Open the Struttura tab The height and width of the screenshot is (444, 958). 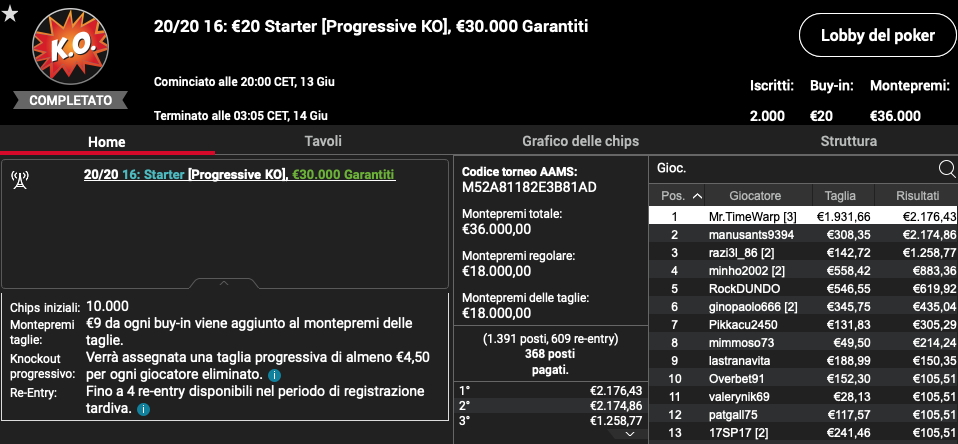[x=849, y=141]
